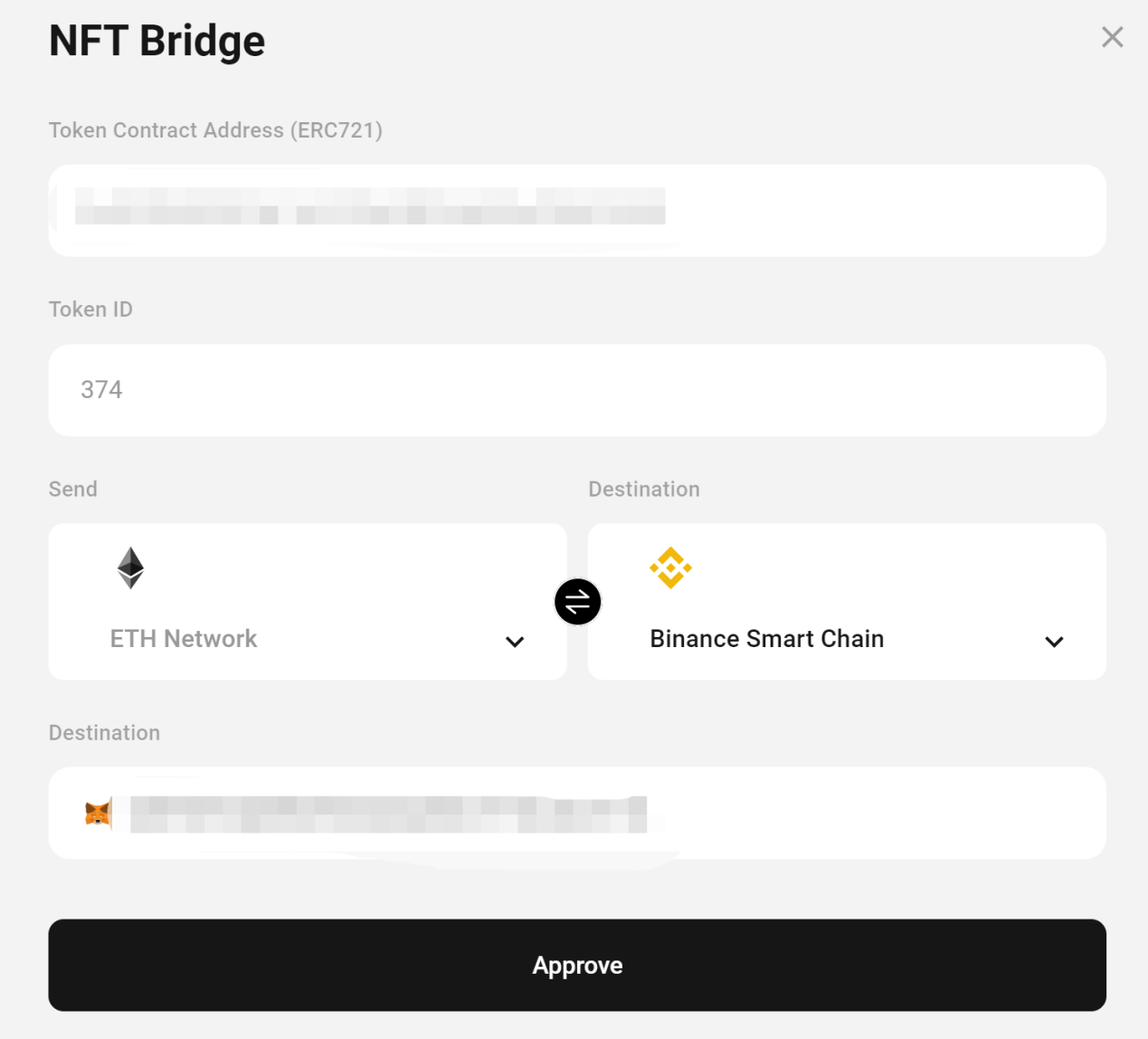Viewport: 1148px width, 1039px height.
Task: Click the Ethereum diamond logo
Action: tap(131, 568)
